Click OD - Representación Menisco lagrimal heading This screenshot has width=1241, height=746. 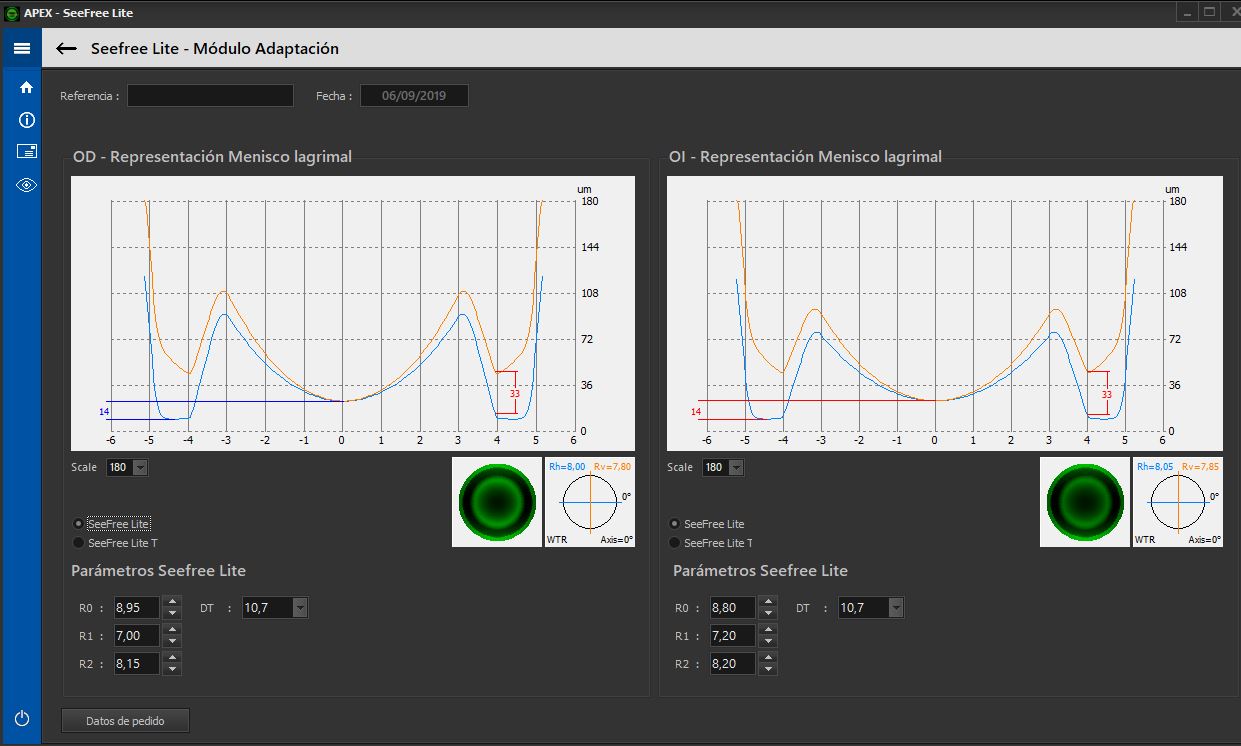212,156
